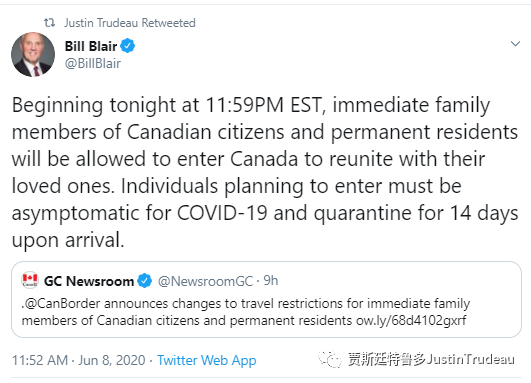Click the WeChat logo watermark icon
531x383 pixels.
click(x=330, y=359)
